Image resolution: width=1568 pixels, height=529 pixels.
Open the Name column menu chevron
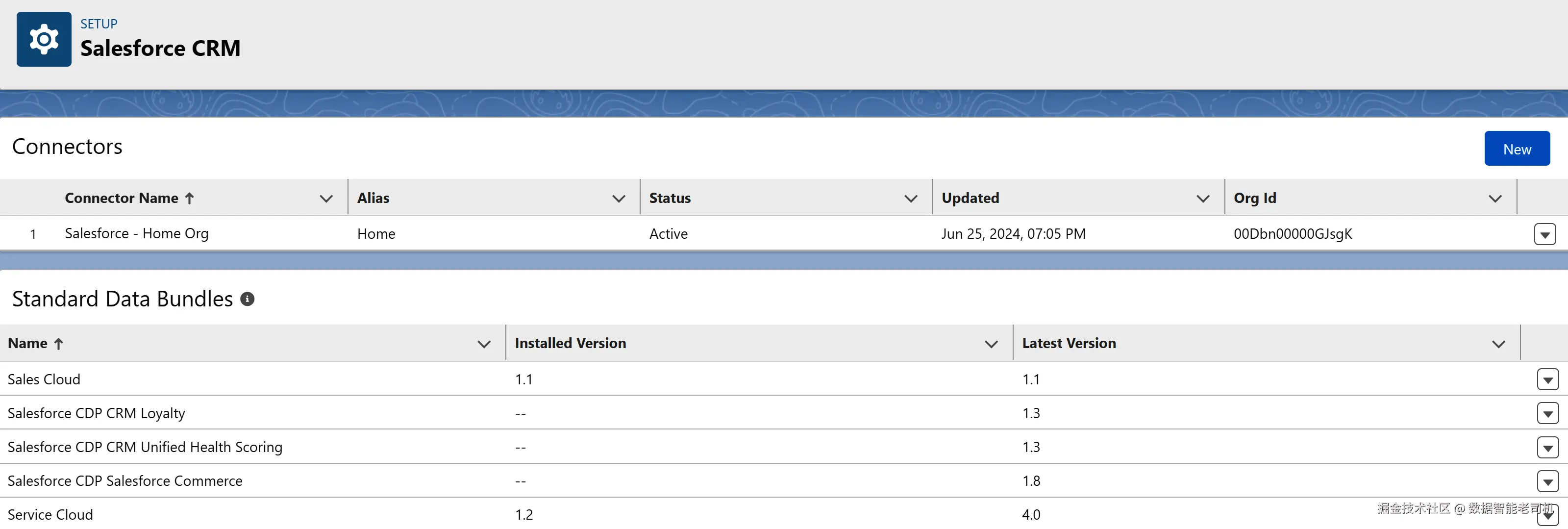(x=484, y=344)
